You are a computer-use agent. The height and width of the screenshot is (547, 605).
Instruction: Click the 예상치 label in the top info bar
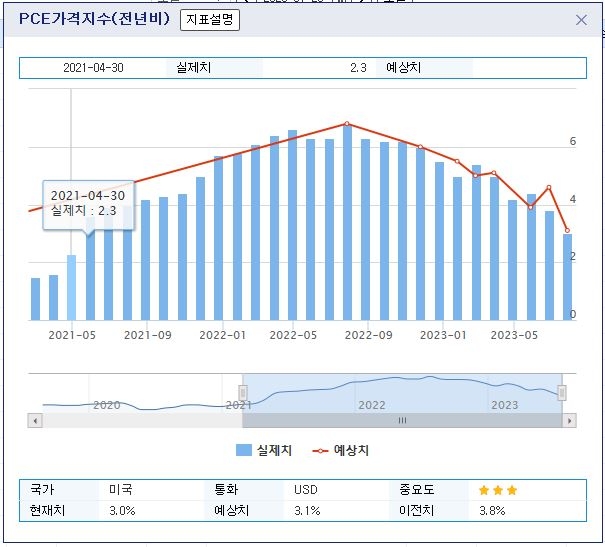tap(404, 68)
